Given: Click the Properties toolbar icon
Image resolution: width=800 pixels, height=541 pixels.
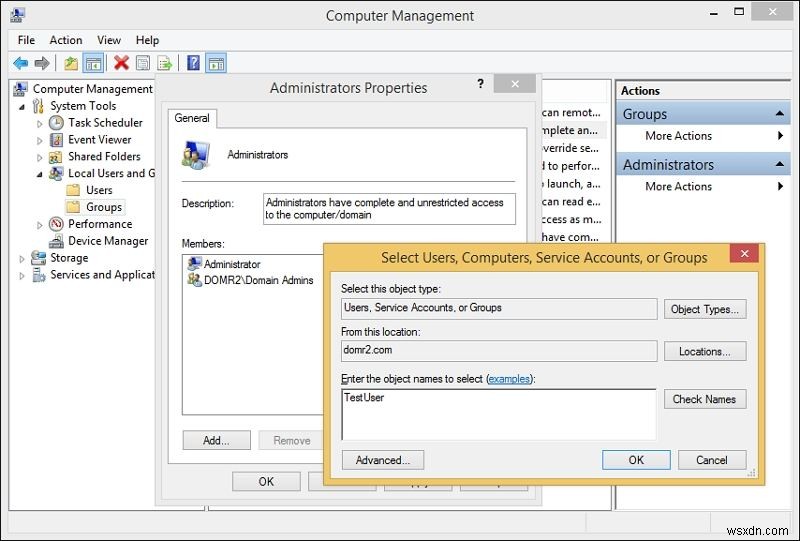Looking at the screenshot, I should pyautogui.click(x=143, y=63).
